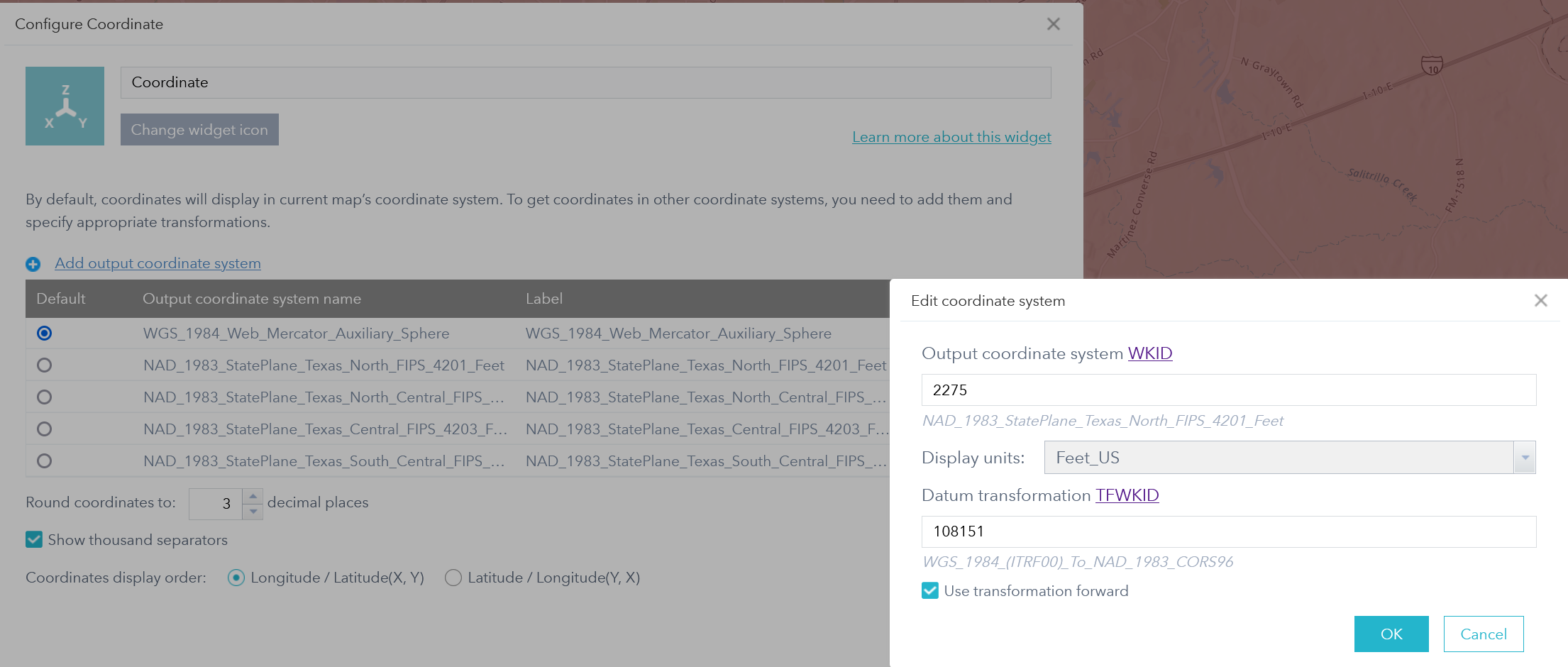
Task: Uncheck Use transformation forward
Action: click(x=929, y=590)
